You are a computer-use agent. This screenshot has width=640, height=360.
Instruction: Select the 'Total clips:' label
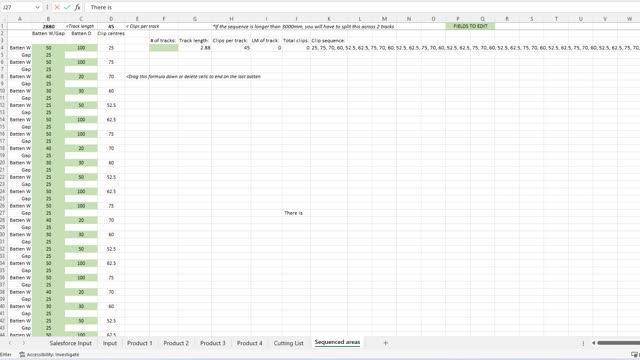pyautogui.click(x=296, y=40)
